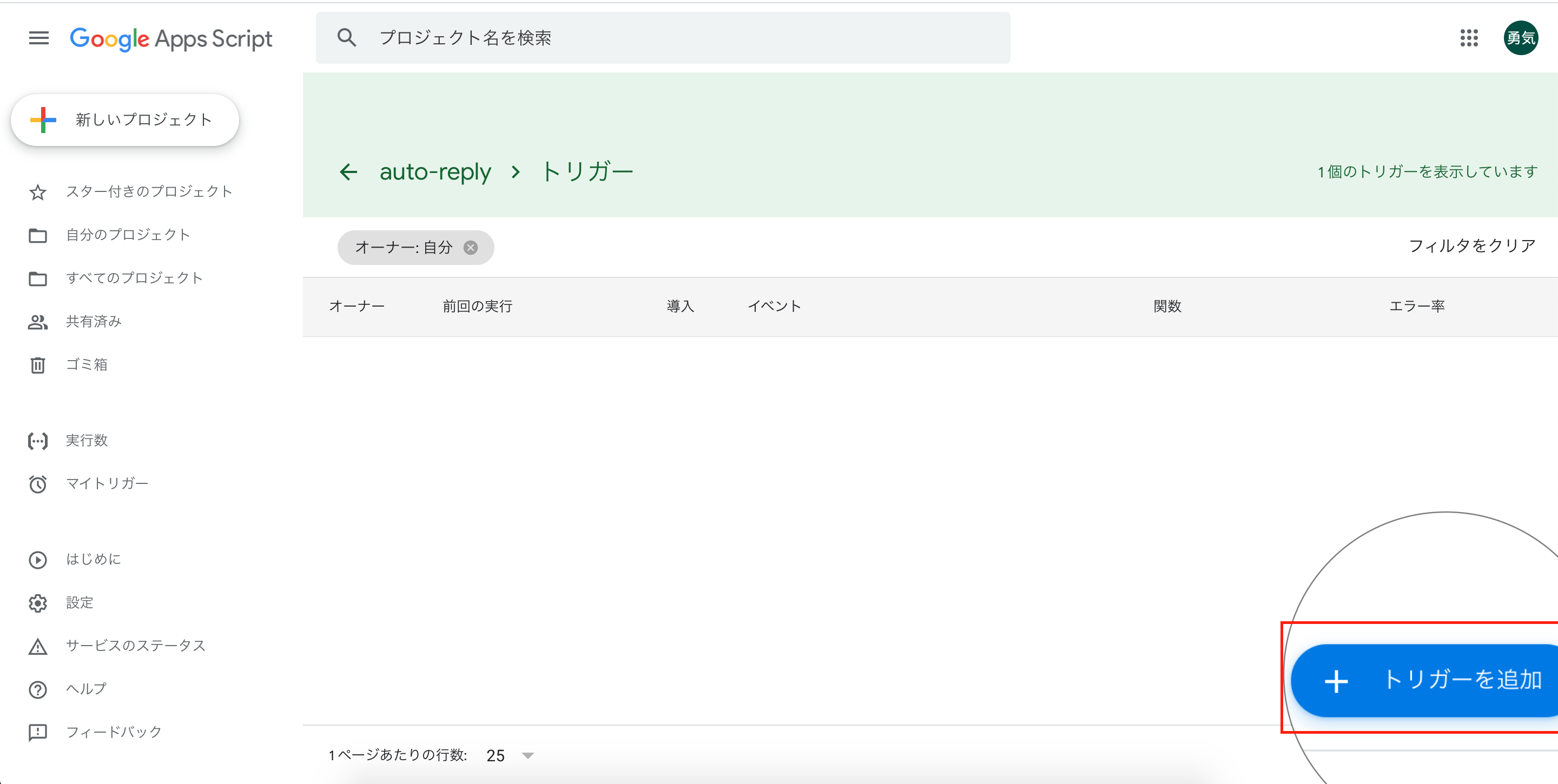Click the search magnifier icon
Viewport: 1558px width, 784px height.
click(347, 37)
